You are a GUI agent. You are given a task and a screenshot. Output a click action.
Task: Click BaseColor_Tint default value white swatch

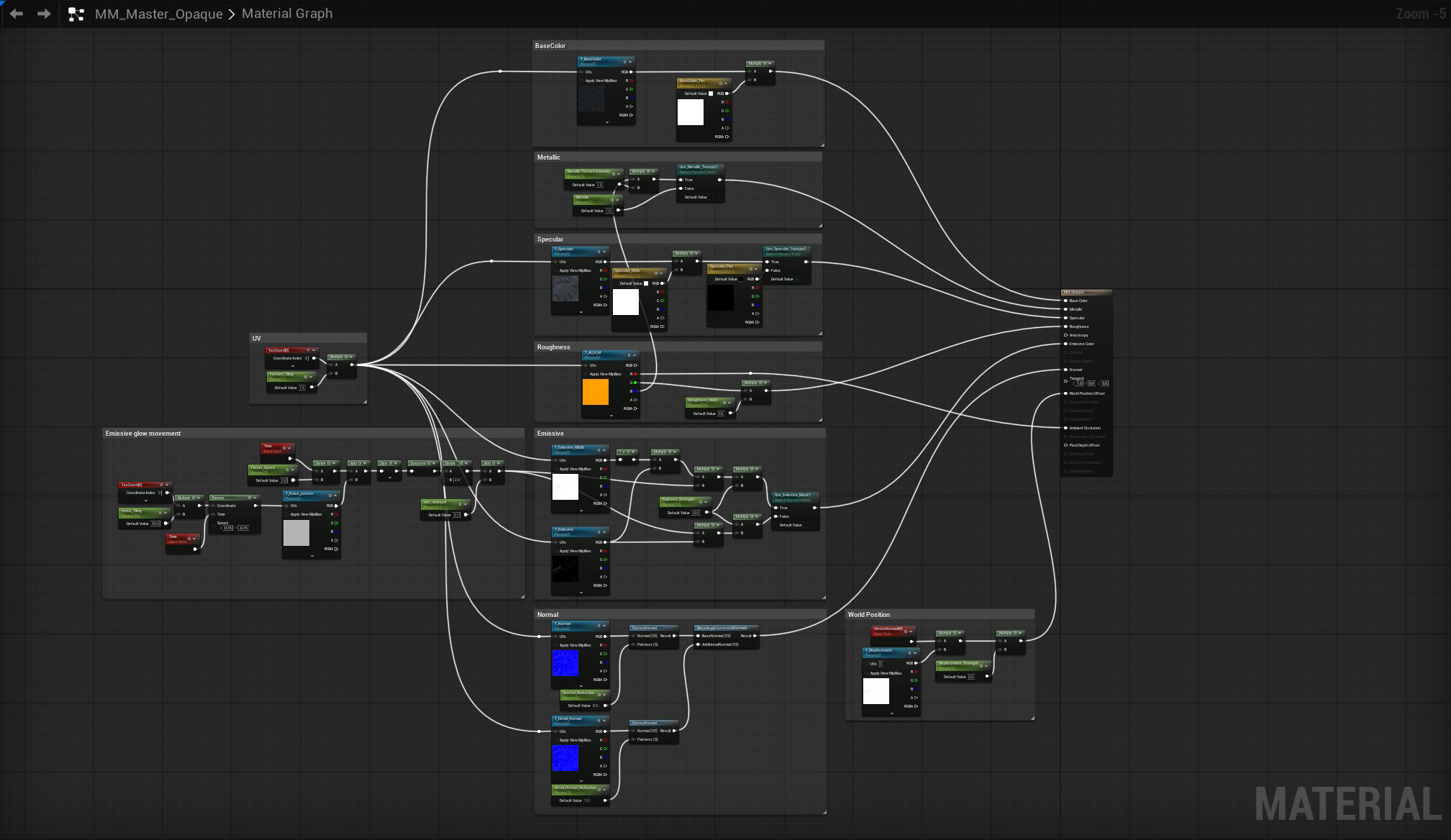[711, 93]
